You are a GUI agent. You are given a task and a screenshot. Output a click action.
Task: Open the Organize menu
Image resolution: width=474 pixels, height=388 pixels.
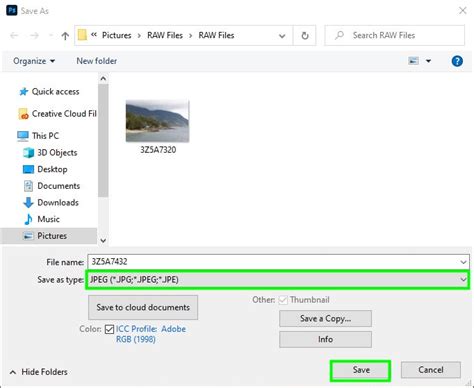(34, 61)
